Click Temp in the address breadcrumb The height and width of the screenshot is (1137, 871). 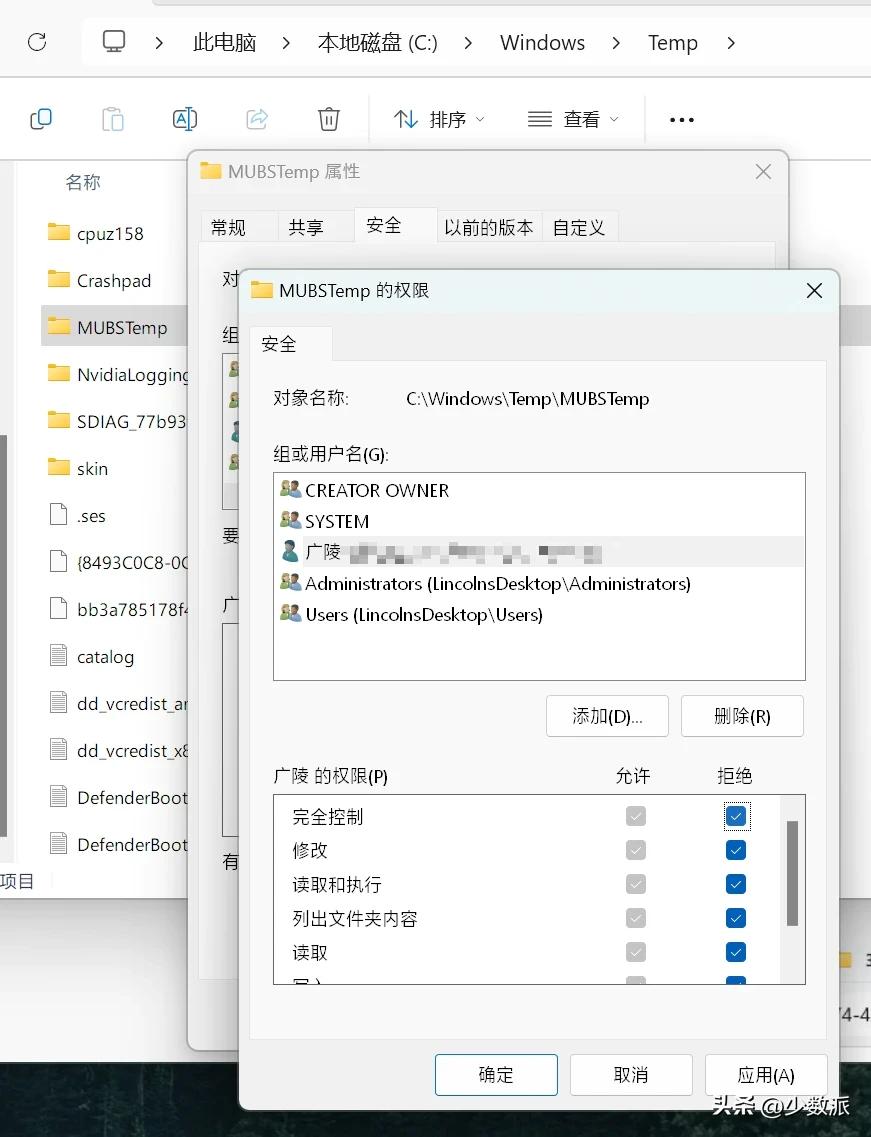(672, 43)
